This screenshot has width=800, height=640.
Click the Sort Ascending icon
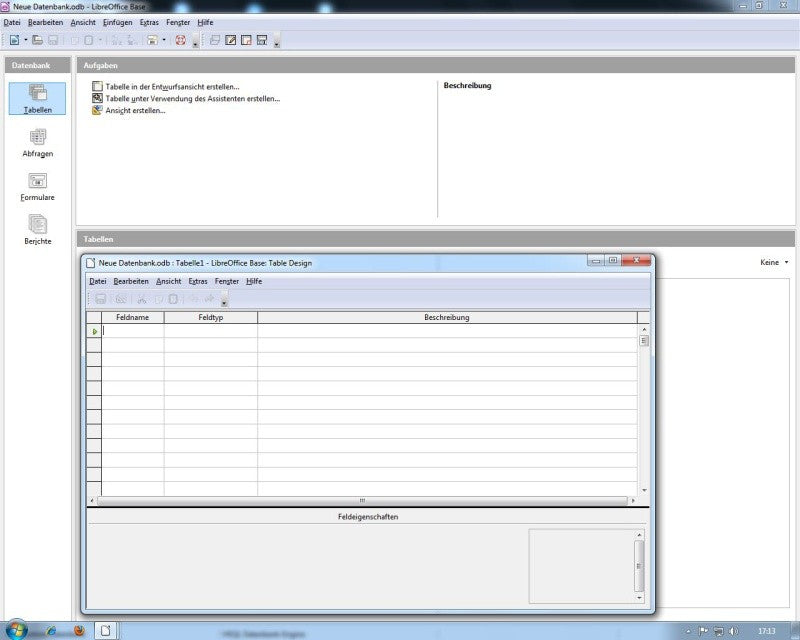coord(117,40)
